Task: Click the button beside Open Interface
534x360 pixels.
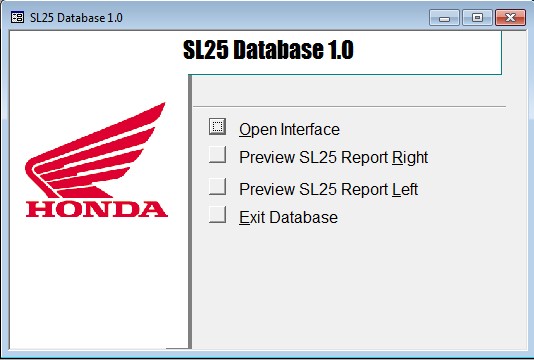Action: pos(217,127)
